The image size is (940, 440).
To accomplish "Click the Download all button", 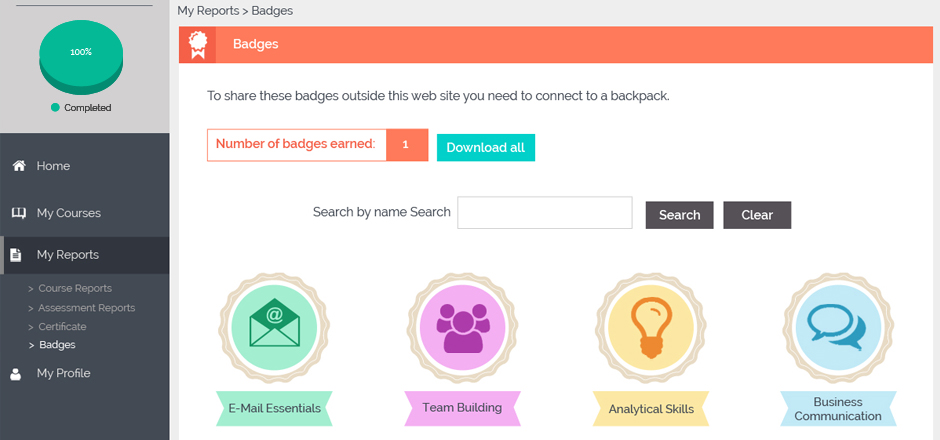I will (x=486, y=147).
